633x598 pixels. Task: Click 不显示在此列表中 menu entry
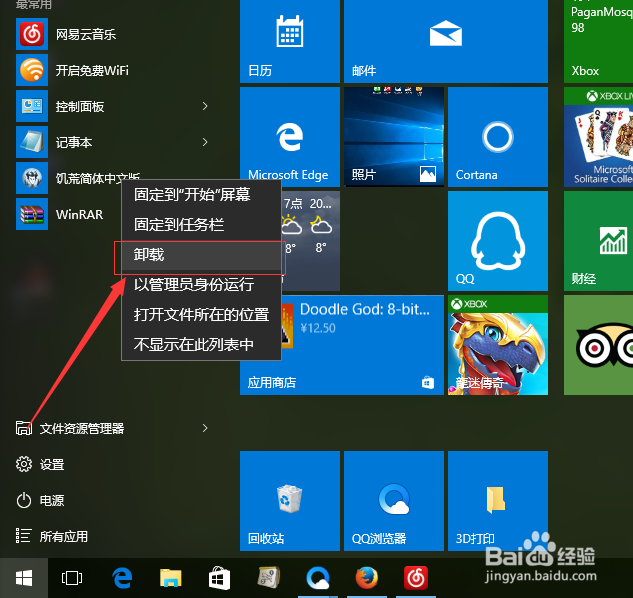pyautogui.click(x=201, y=344)
